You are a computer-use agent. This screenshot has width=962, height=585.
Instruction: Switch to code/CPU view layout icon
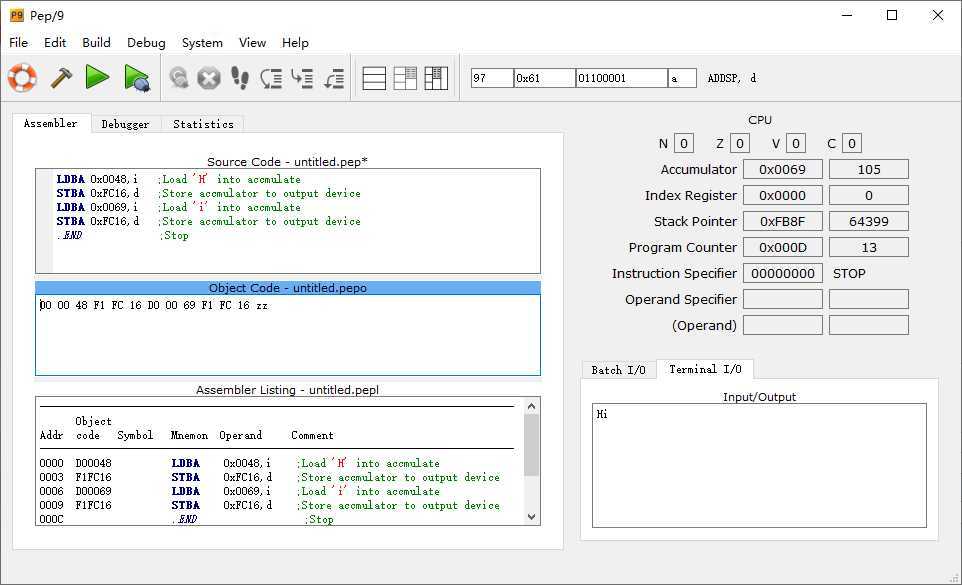click(x=405, y=78)
